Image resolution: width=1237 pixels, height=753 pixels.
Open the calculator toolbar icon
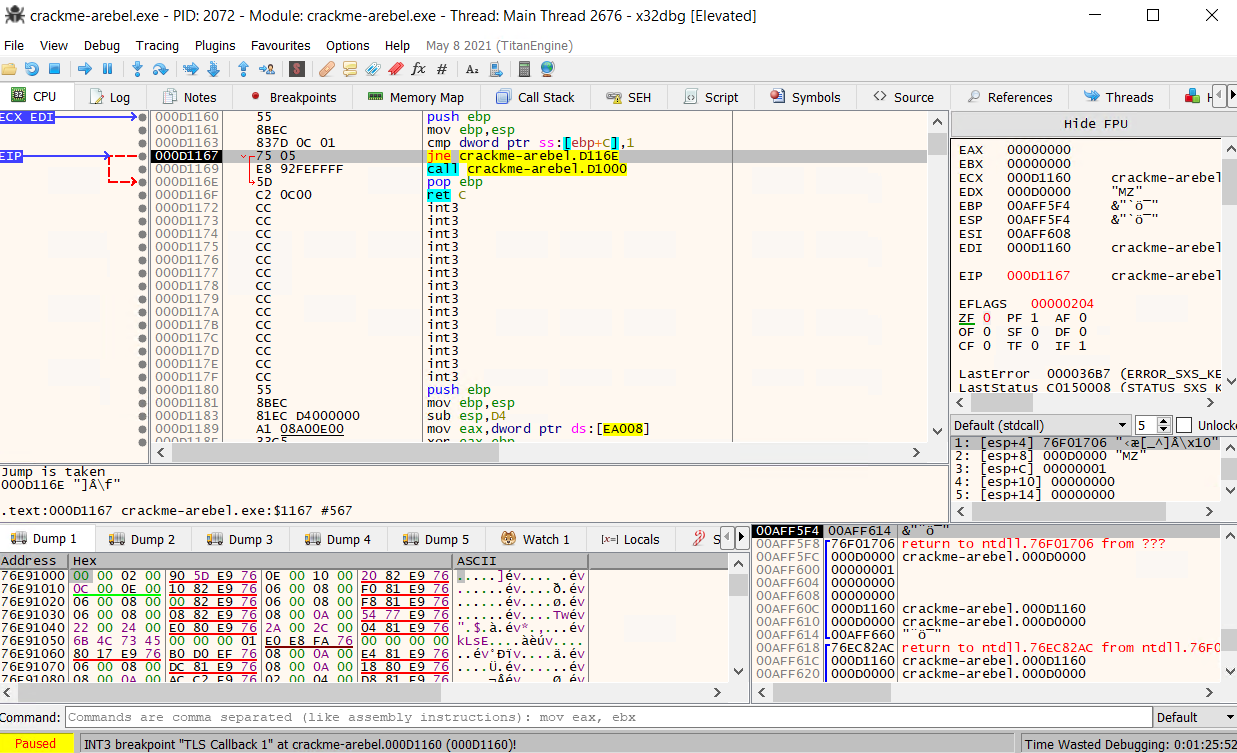tap(524, 69)
